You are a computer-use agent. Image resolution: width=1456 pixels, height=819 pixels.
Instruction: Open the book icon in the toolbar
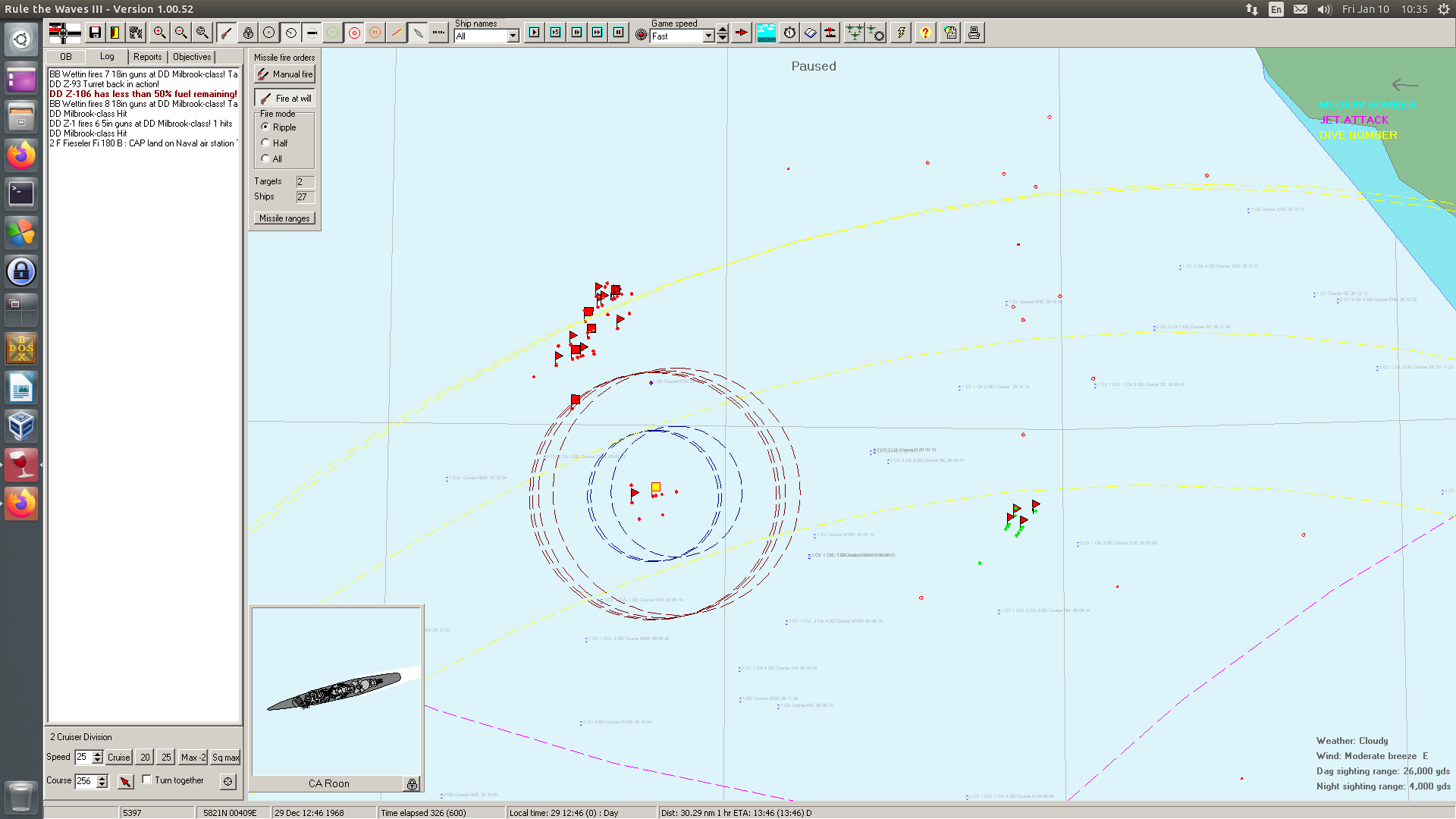(811, 33)
